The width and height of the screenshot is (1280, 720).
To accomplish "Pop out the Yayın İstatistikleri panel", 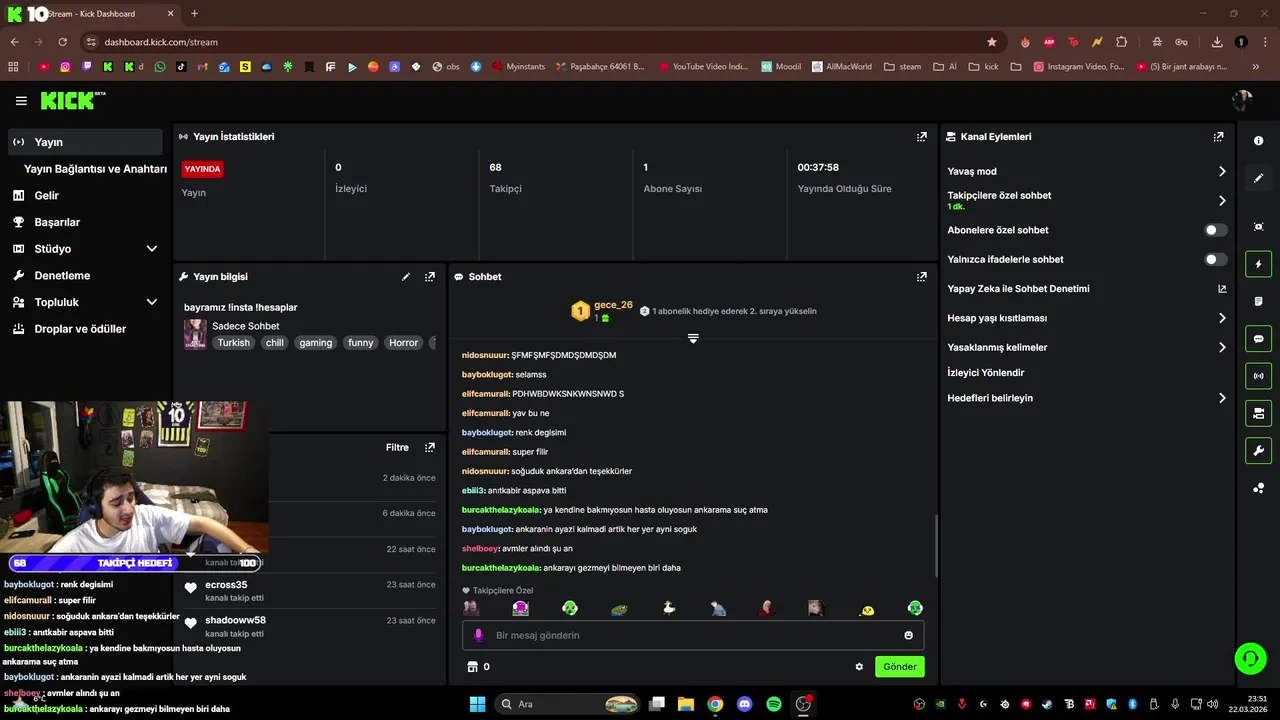I will [922, 137].
